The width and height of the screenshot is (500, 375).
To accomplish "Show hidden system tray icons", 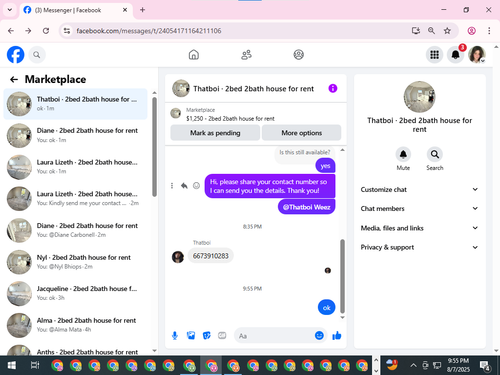I will click(413, 365).
